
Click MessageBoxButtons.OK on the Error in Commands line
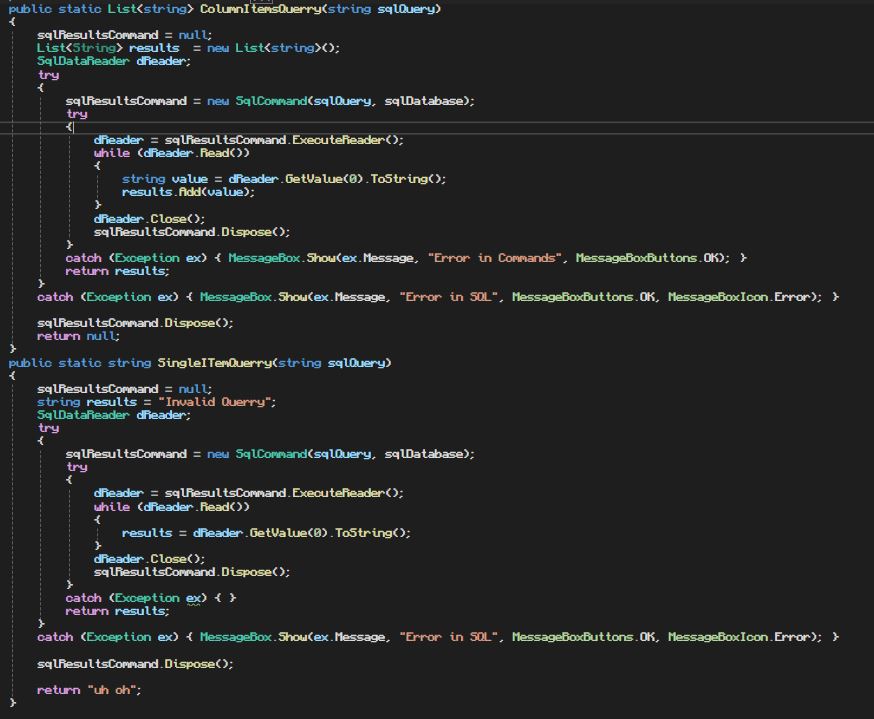(x=649, y=258)
